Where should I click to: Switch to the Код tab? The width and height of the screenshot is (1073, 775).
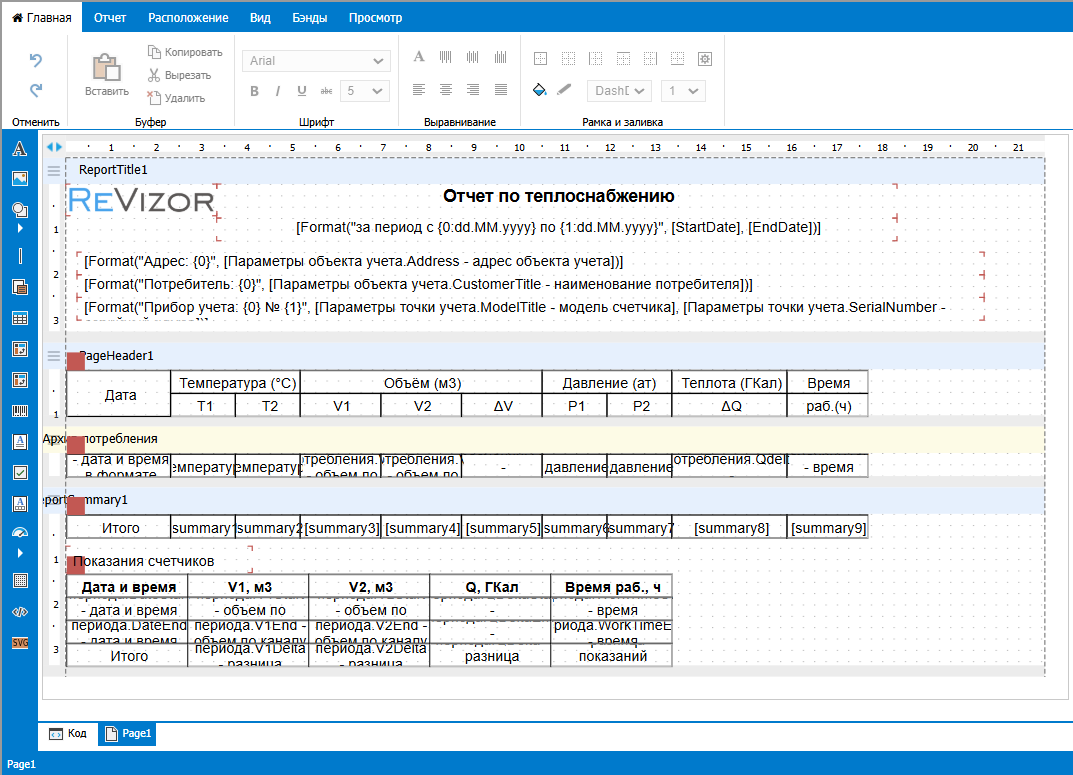click(x=68, y=733)
